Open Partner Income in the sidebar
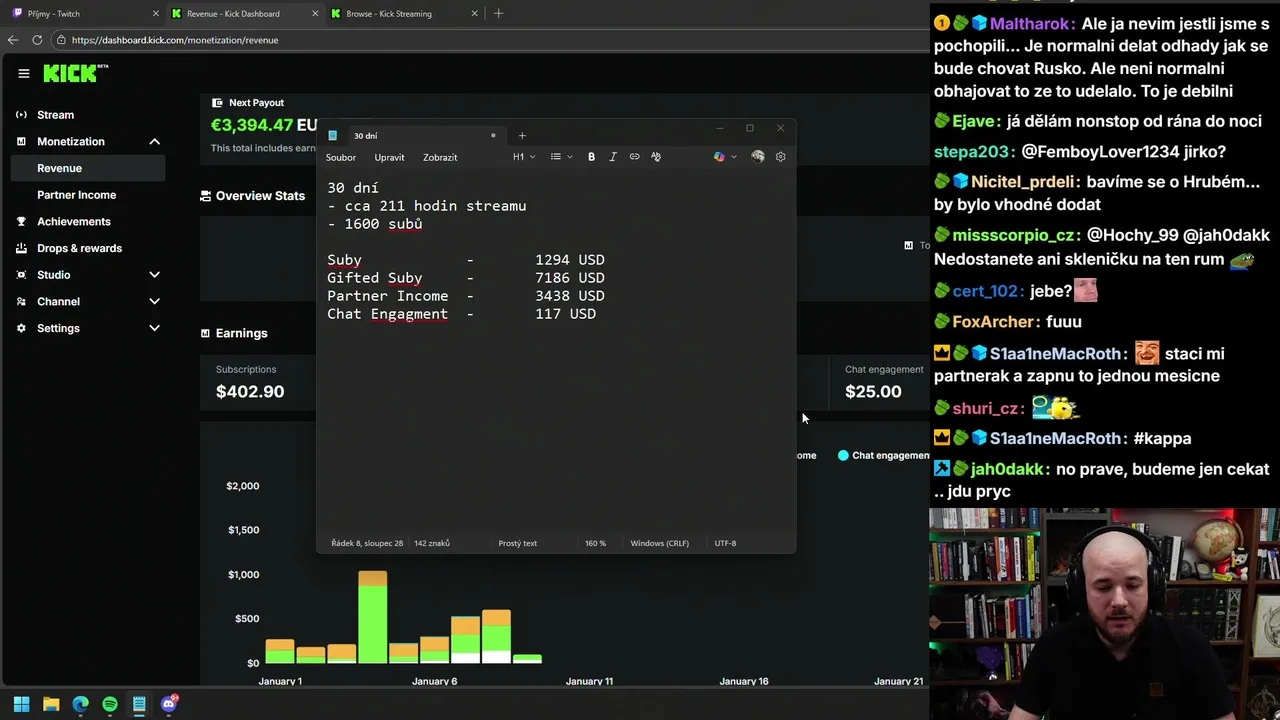 (x=76, y=195)
